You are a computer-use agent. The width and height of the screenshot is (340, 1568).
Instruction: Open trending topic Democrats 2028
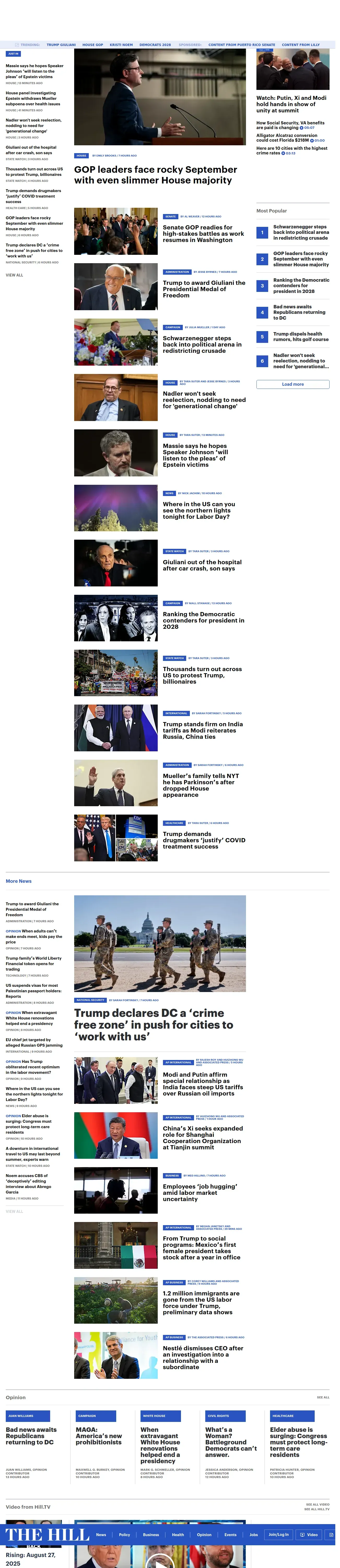click(155, 44)
